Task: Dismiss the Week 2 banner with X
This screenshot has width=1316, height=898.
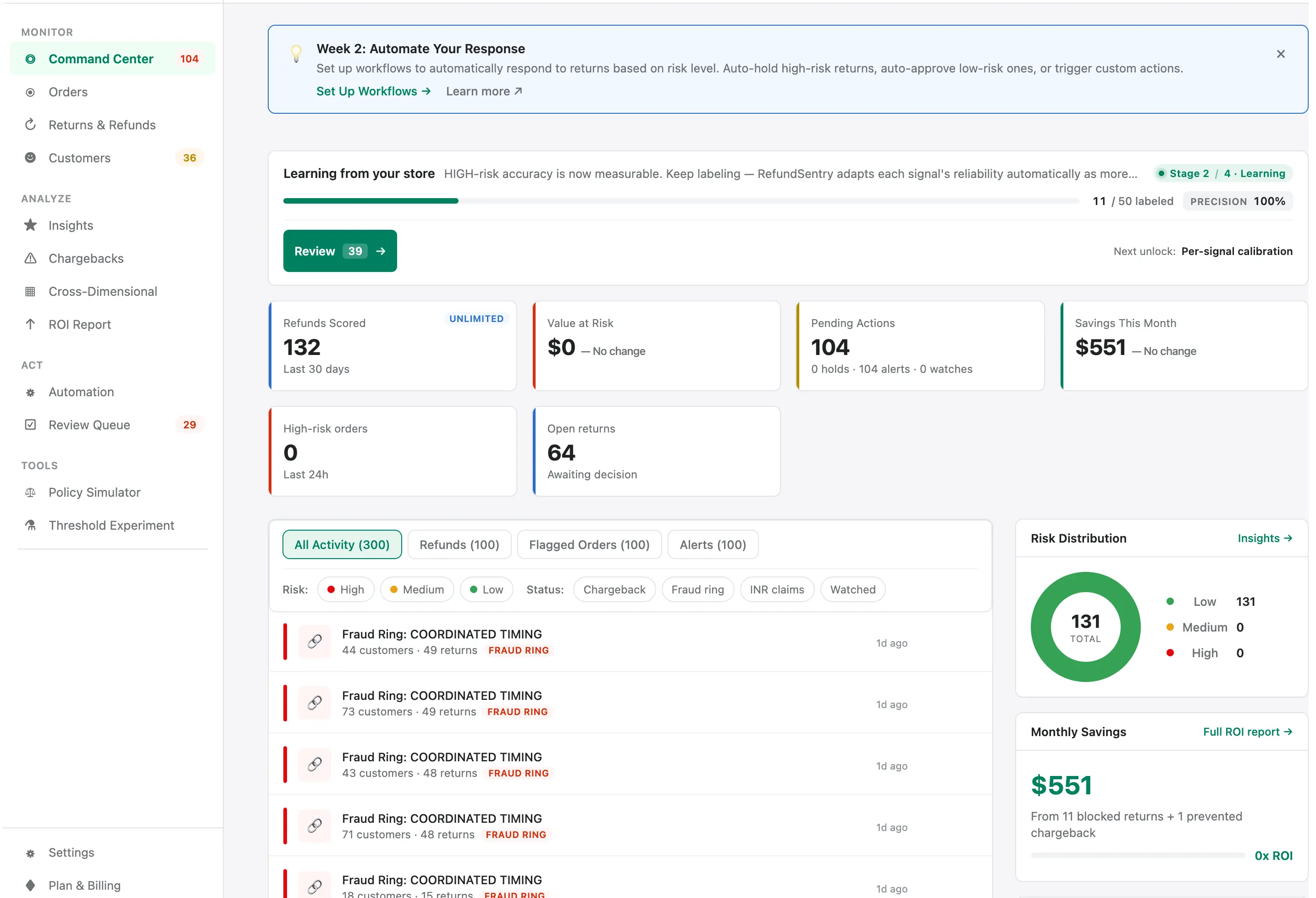Action: click(x=1280, y=54)
